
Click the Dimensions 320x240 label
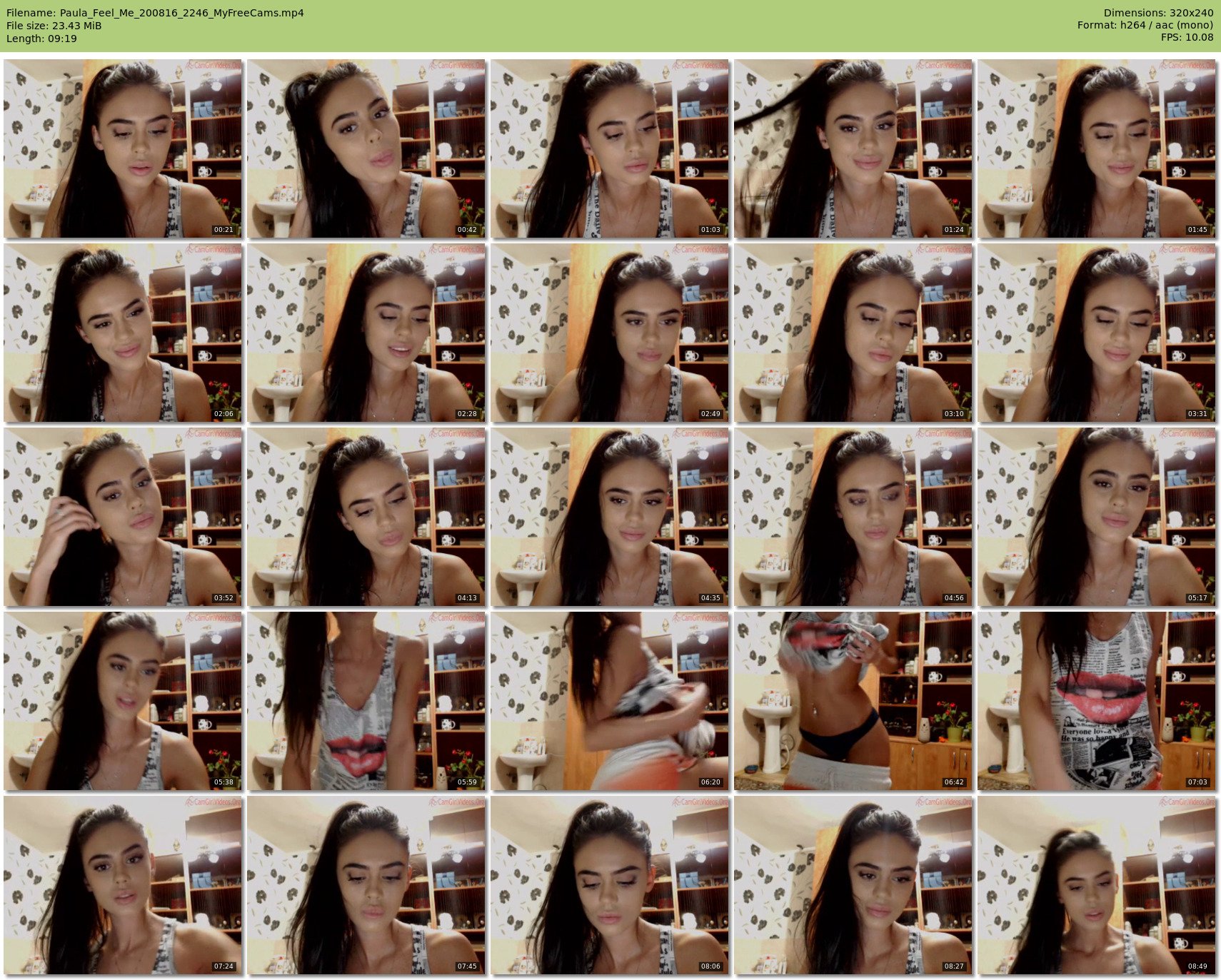(x=1158, y=13)
